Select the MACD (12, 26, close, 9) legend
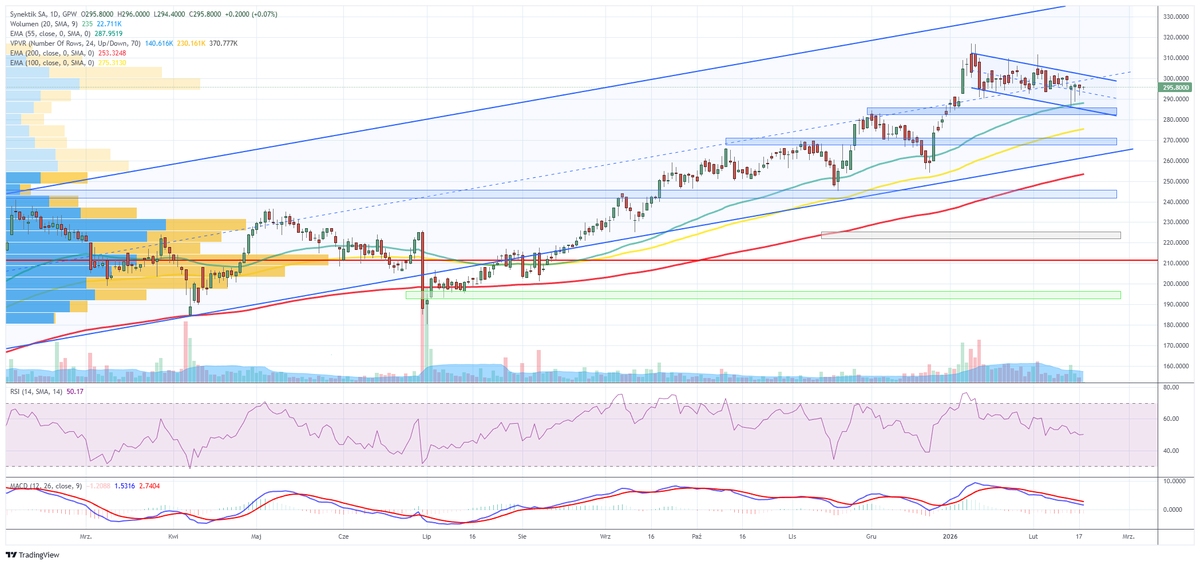Screen dimensions: 1200x565 (x=46, y=485)
